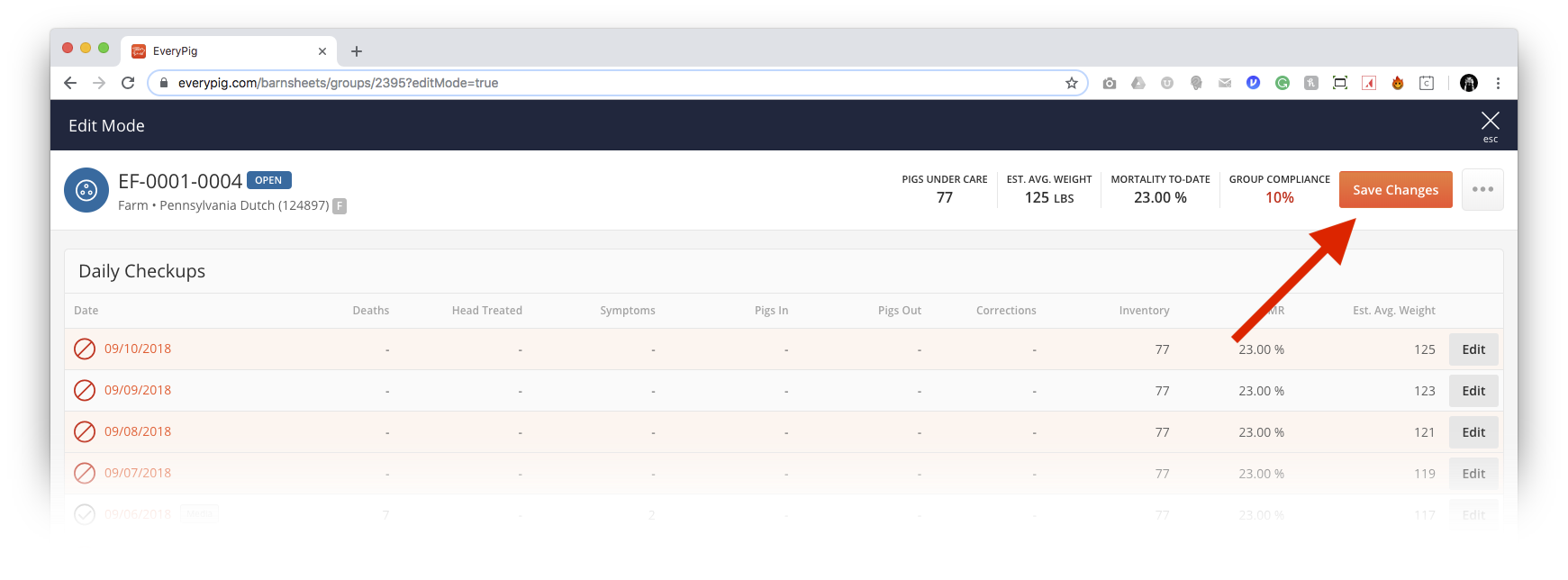
Task: Click the screen capture frame extension icon
Action: click(x=1340, y=83)
